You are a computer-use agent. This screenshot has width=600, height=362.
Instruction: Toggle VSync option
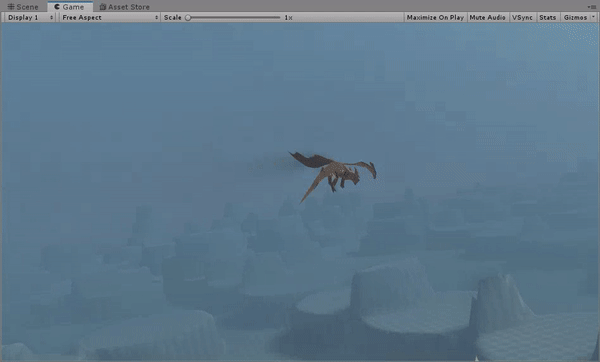click(x=522, y=17)
